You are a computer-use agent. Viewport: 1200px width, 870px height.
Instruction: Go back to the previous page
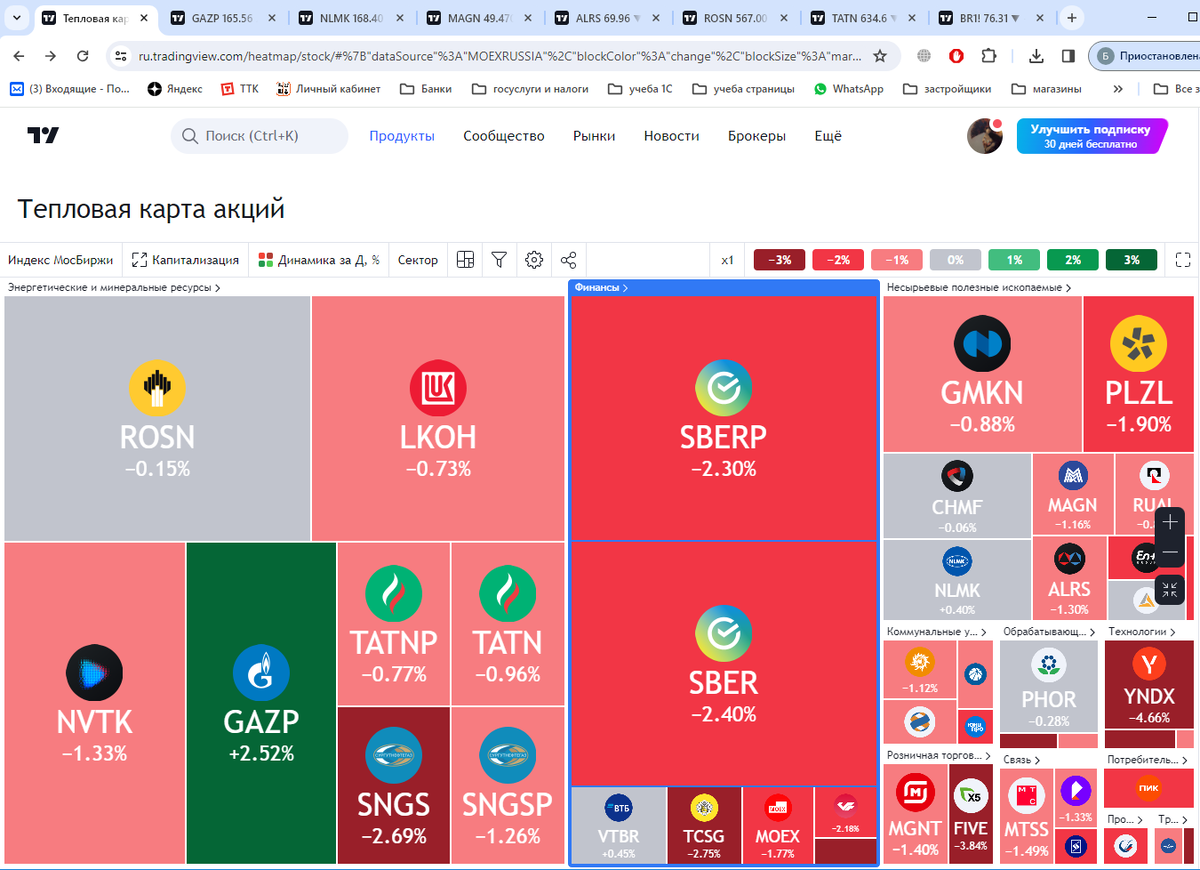(x=21, y=56)
